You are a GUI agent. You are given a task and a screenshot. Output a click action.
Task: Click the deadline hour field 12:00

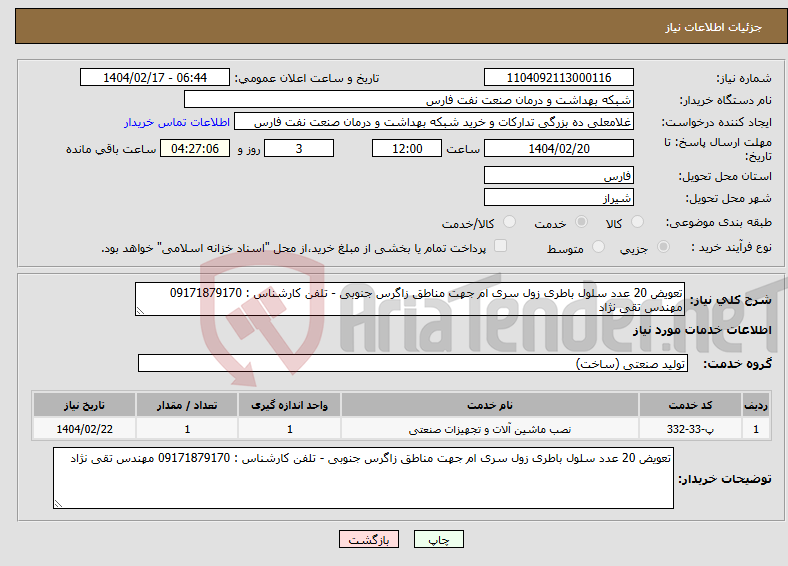pos(407,148)
